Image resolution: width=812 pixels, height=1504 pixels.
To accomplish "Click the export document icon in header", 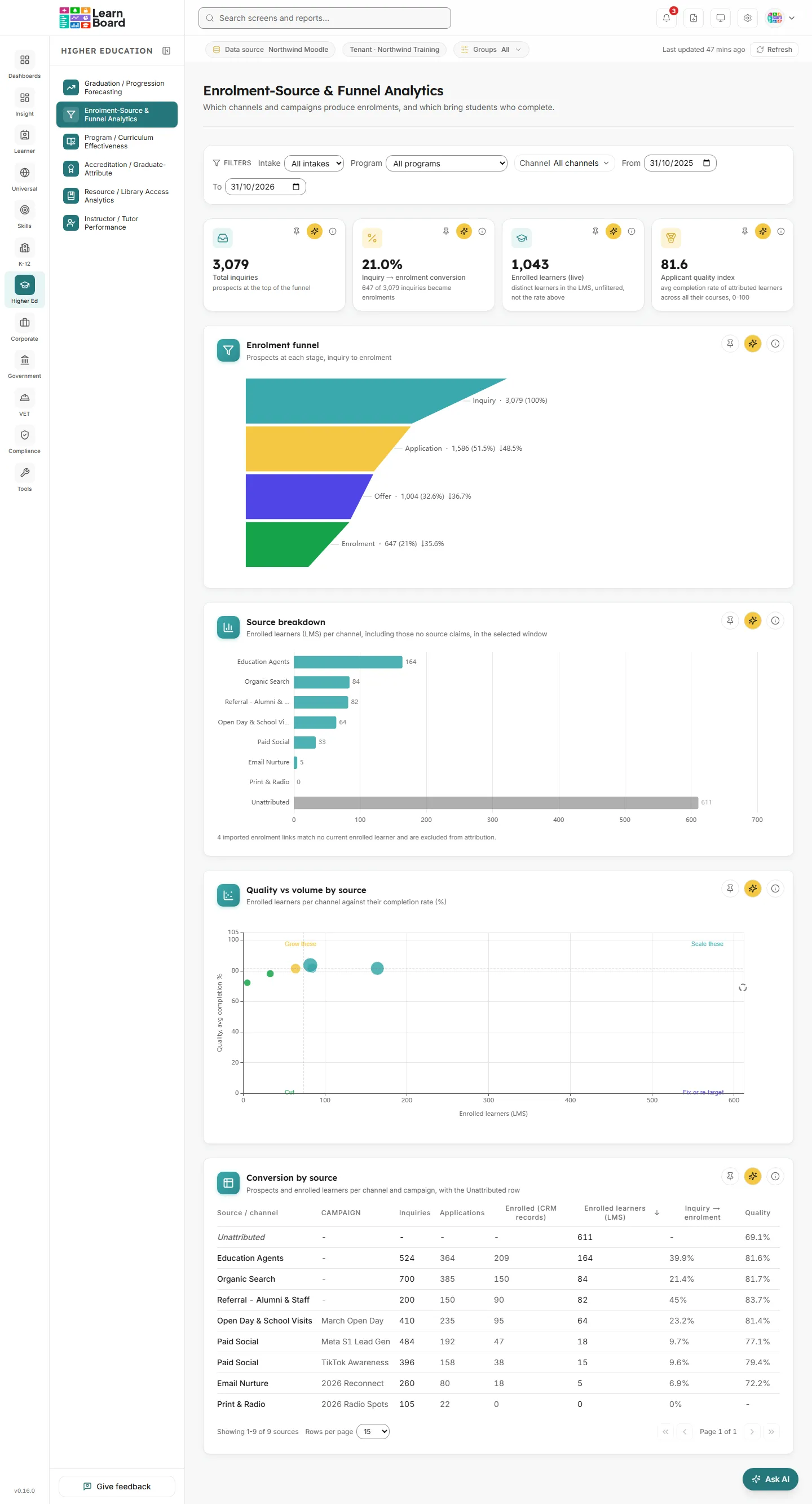I will tap(693, 18).
